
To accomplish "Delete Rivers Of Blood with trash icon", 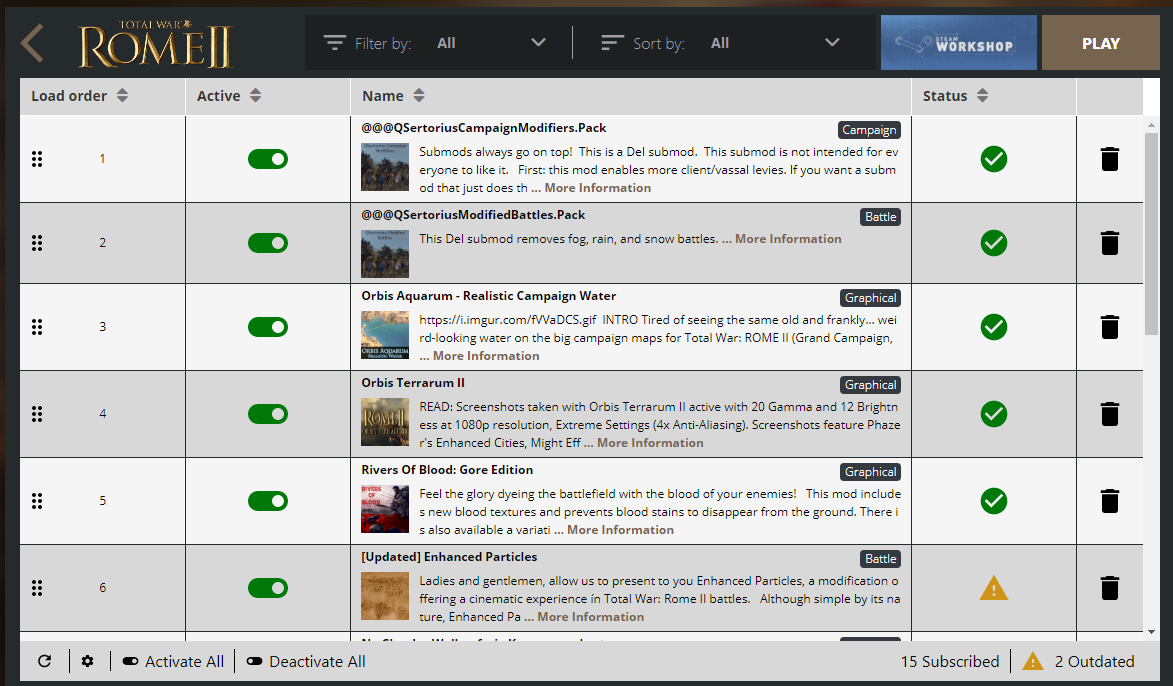I will [1109, 500].
